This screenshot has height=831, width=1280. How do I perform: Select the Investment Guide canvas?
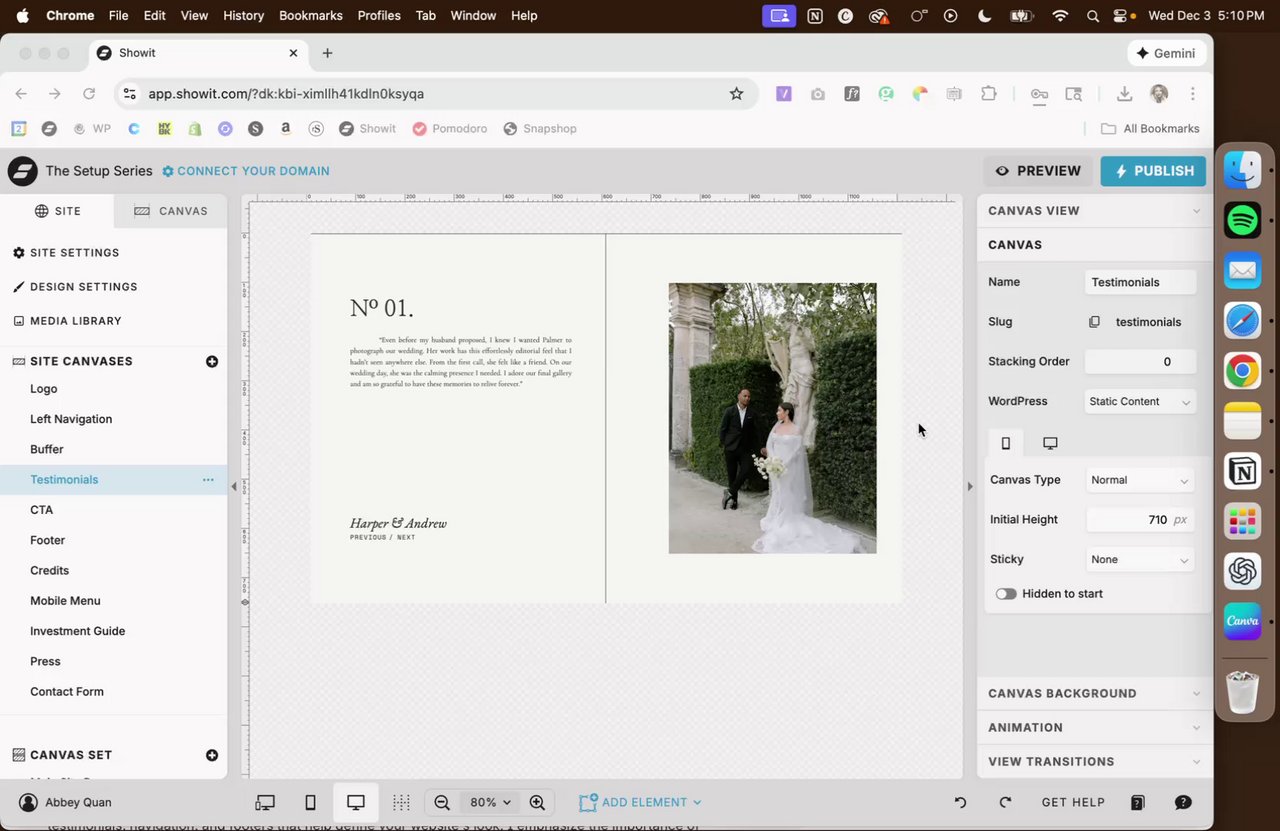pyautogui.click(x=114, y=631)
